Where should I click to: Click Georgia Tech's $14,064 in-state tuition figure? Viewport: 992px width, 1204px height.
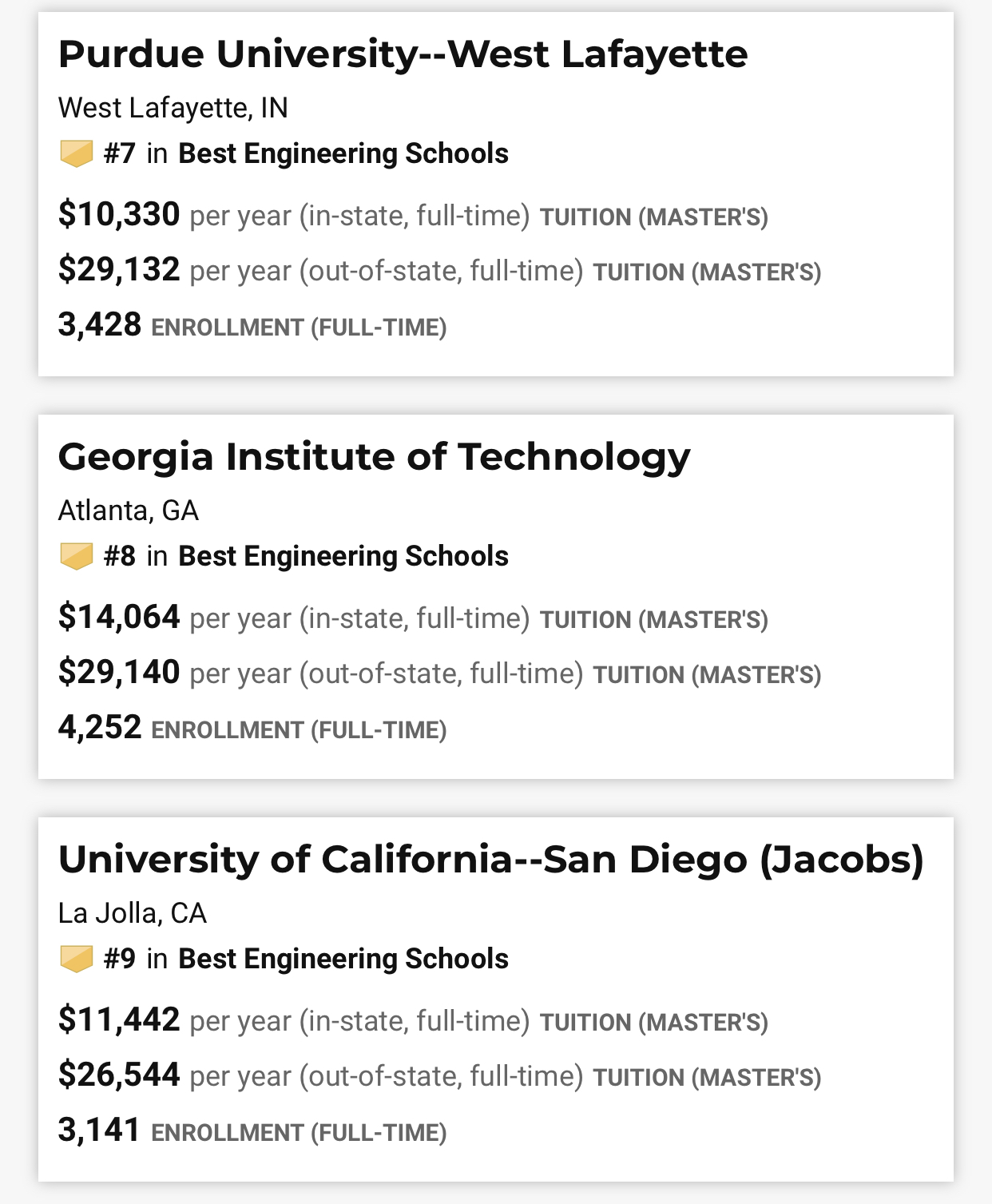click(119, 618)
